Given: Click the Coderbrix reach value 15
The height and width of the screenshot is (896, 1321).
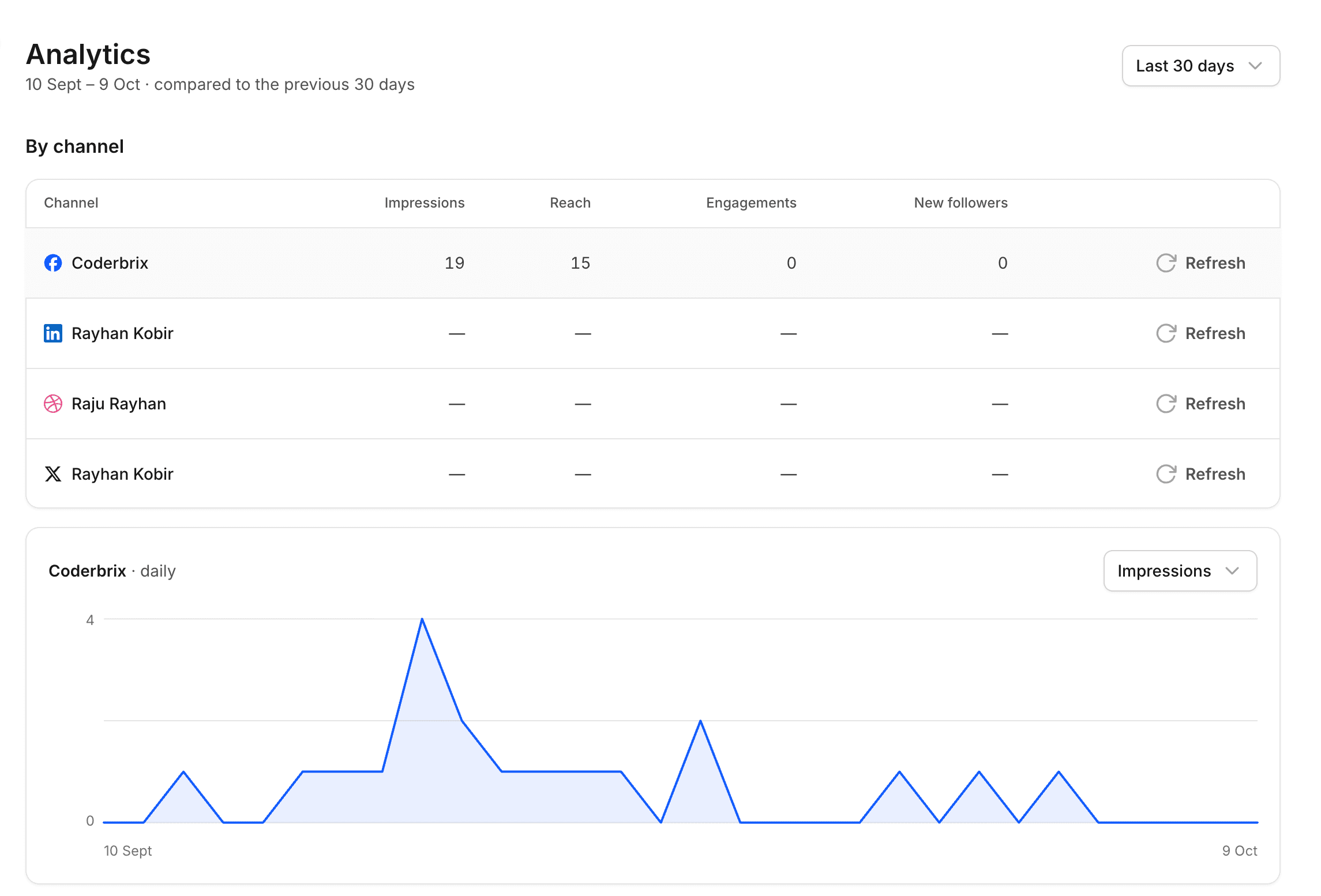Looking at the screenshot, I should 580,263.
